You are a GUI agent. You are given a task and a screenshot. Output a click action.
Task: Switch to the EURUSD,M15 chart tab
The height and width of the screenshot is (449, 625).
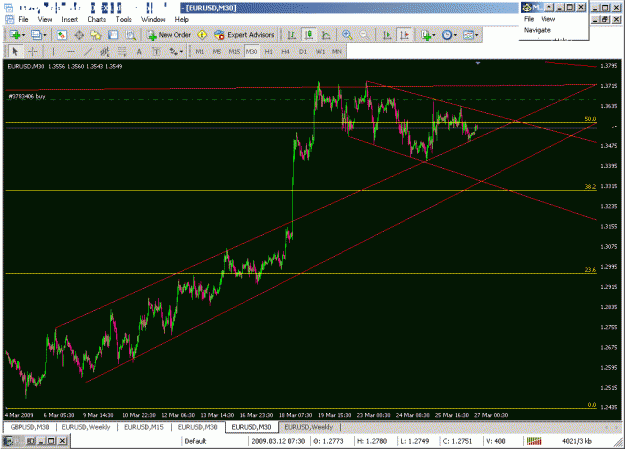pyautogui.click(x=143, y=427)
